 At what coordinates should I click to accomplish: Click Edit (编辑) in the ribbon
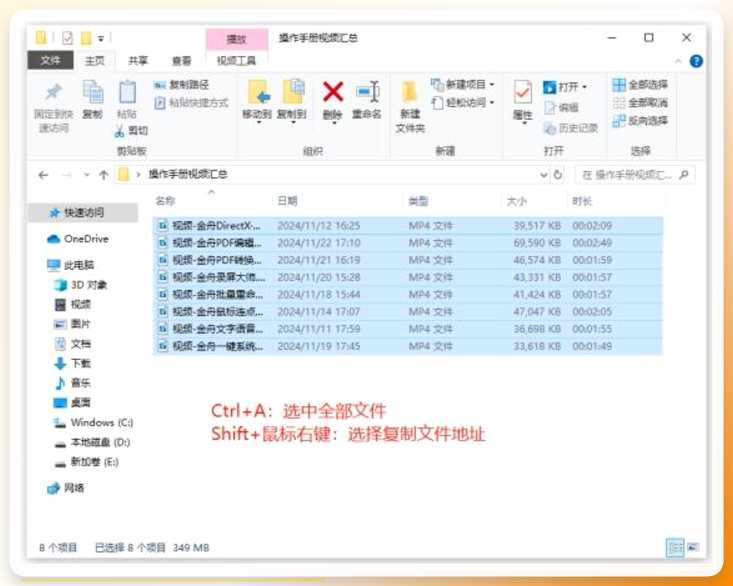[x=562, y=107]
